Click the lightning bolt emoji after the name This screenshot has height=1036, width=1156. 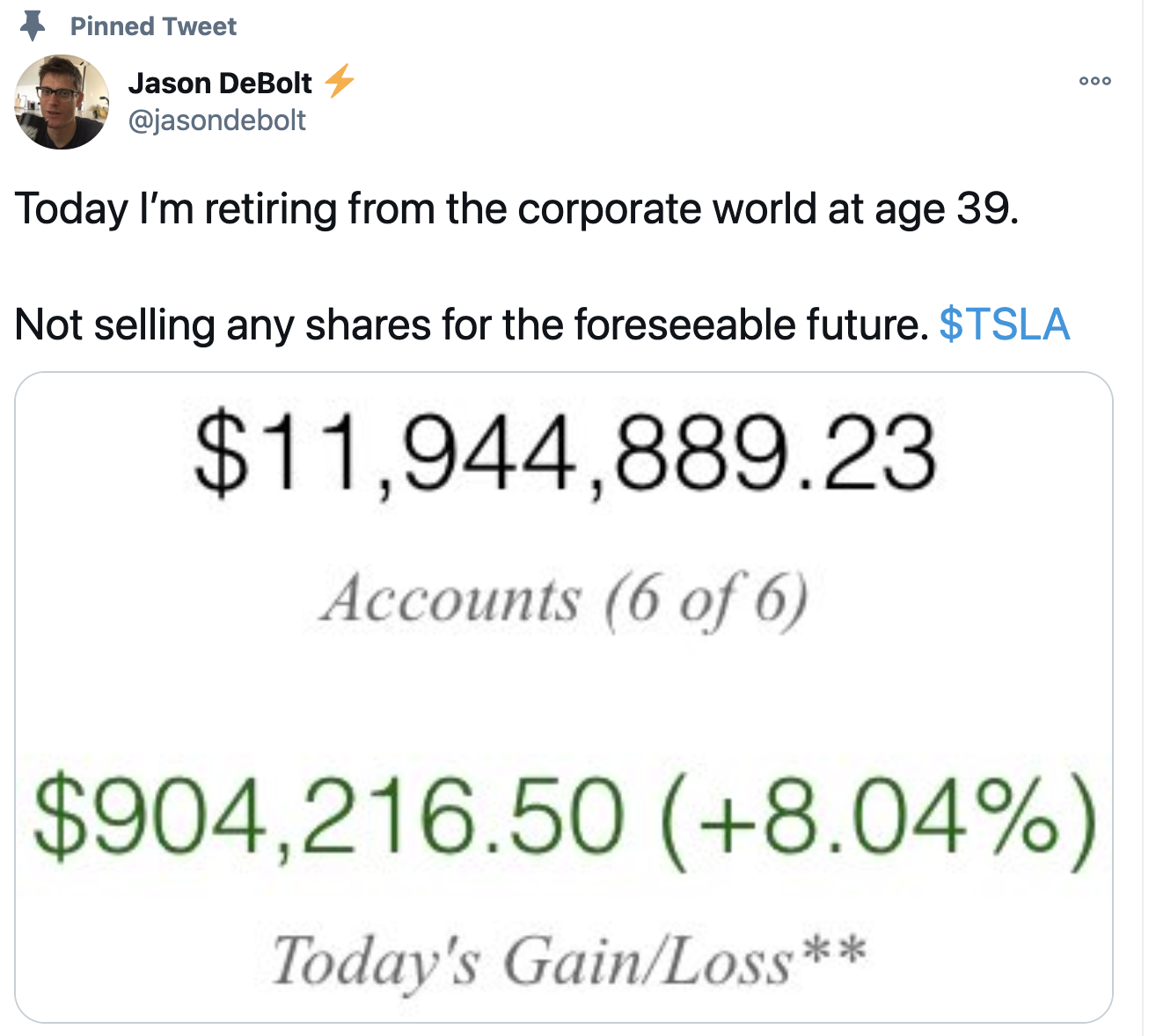(x=339, y=81)
